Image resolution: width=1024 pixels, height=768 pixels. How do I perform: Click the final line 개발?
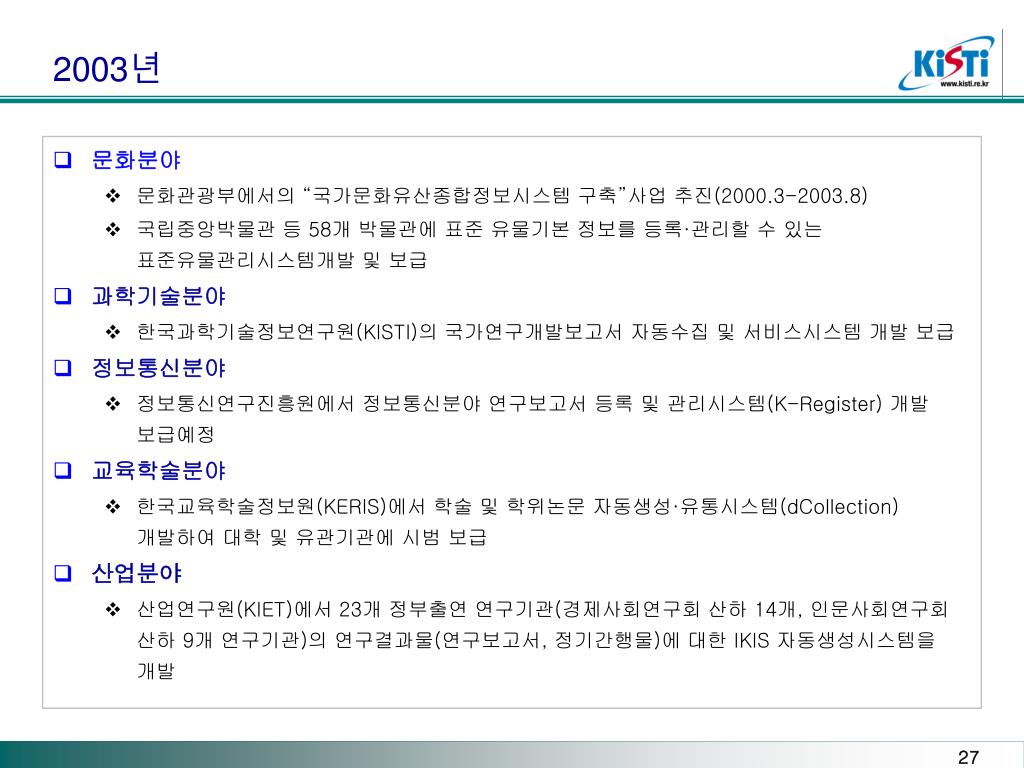(x=155, y=671)
